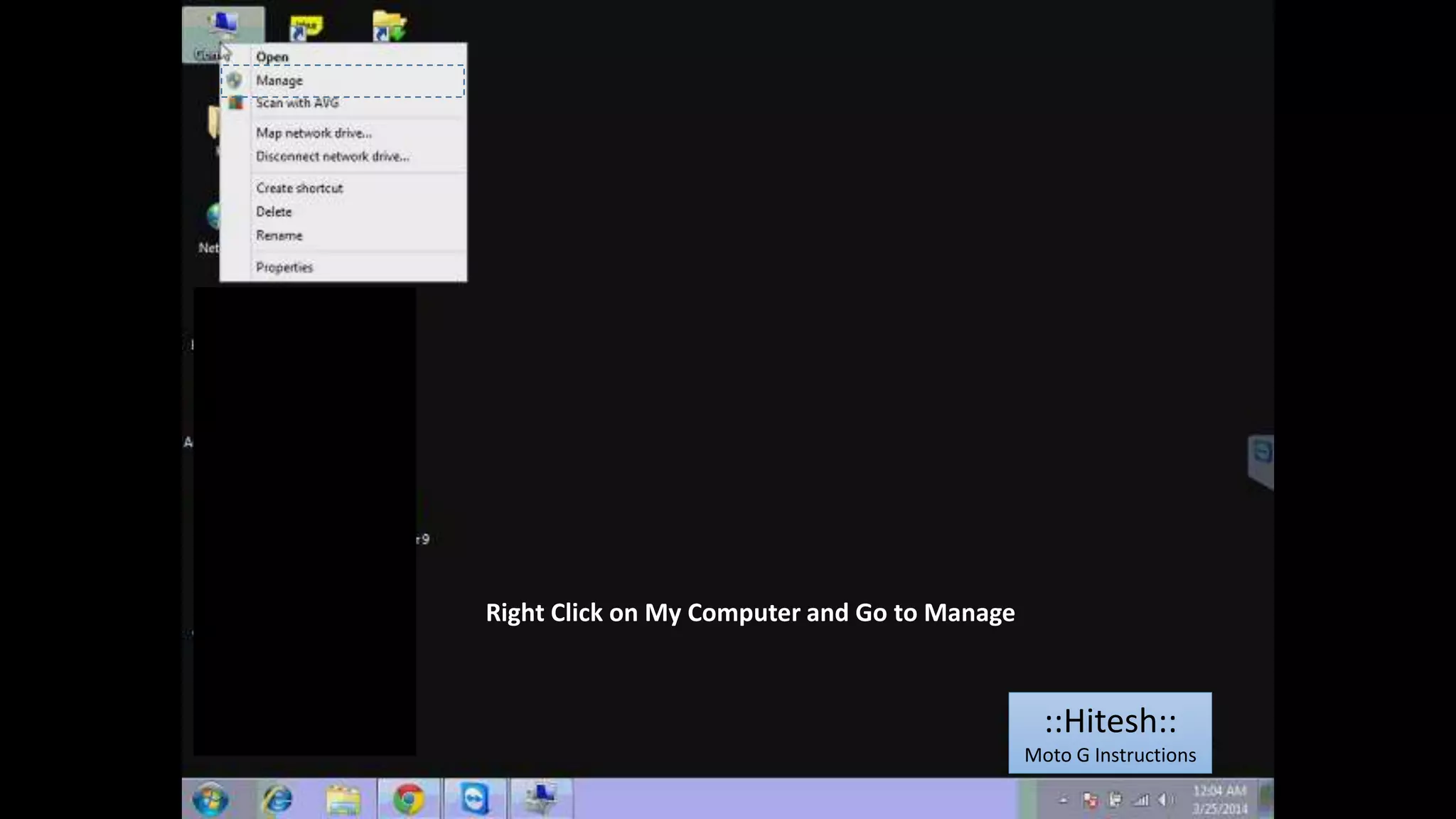Open Internet Explorer from taskbar
This screenshot has height=819, width=1456.
point(277,800)
